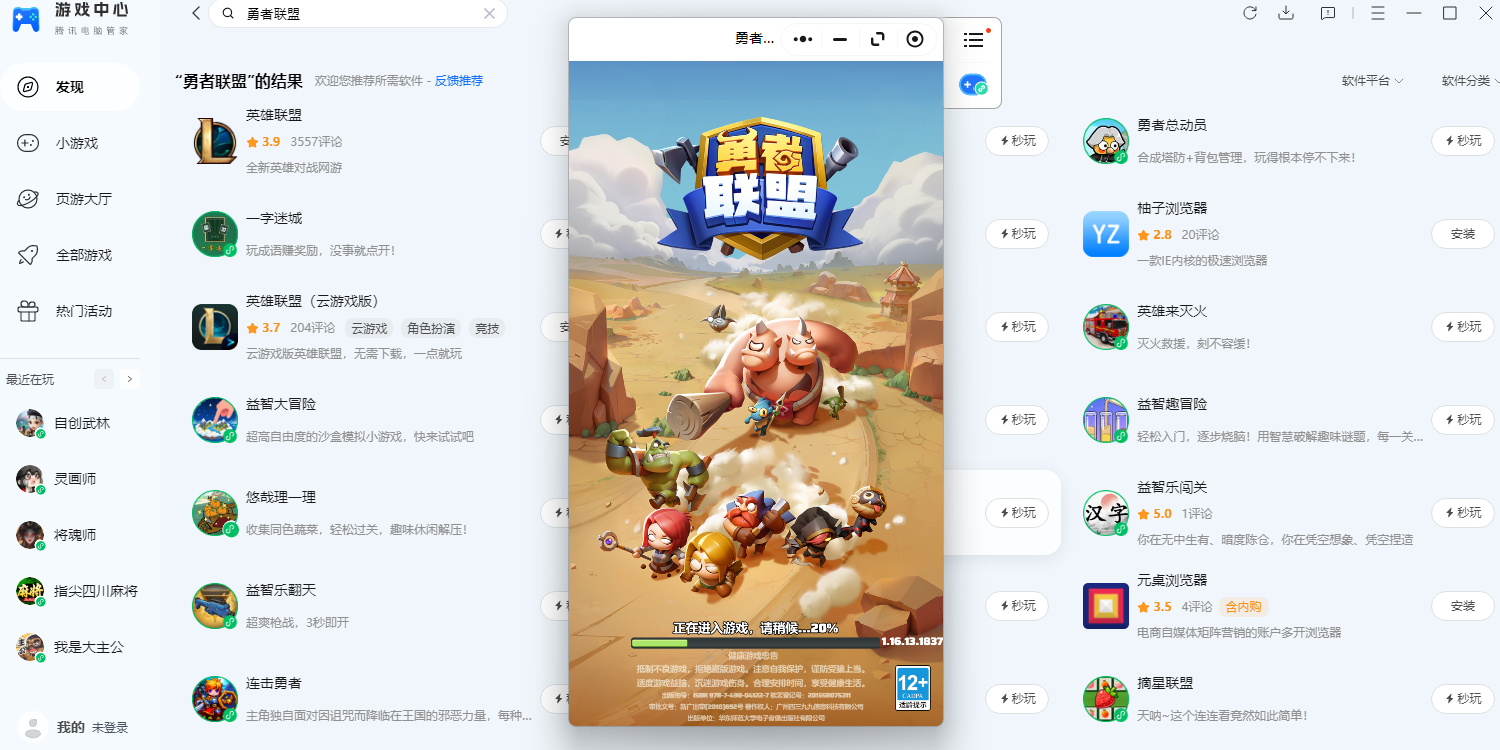Open the 元桌浏览器 icon
This screenshot has height=750, width=1500.
tap(1106, 606)
